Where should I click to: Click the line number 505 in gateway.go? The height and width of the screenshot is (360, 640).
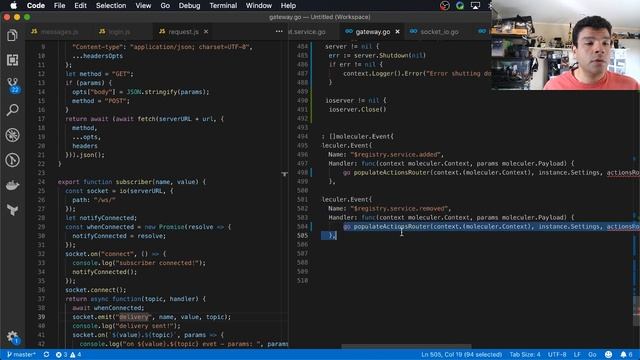point(303,236)
